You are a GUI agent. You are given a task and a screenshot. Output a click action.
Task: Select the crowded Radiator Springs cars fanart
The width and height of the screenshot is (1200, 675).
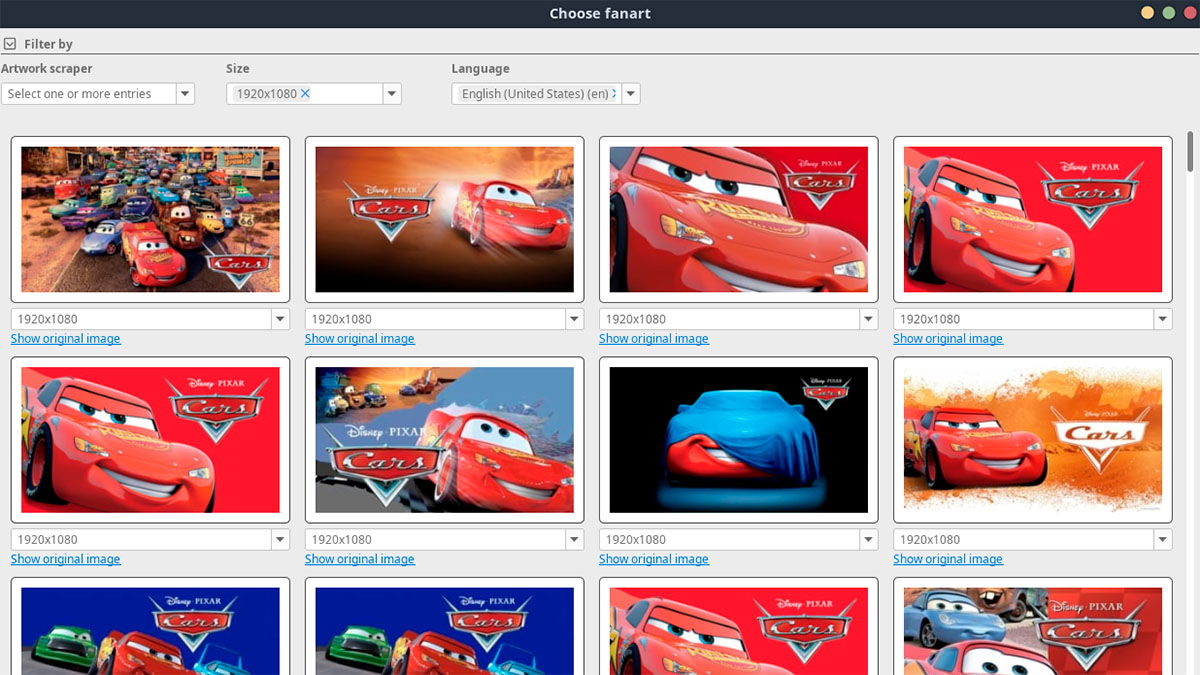pos(150,219)
